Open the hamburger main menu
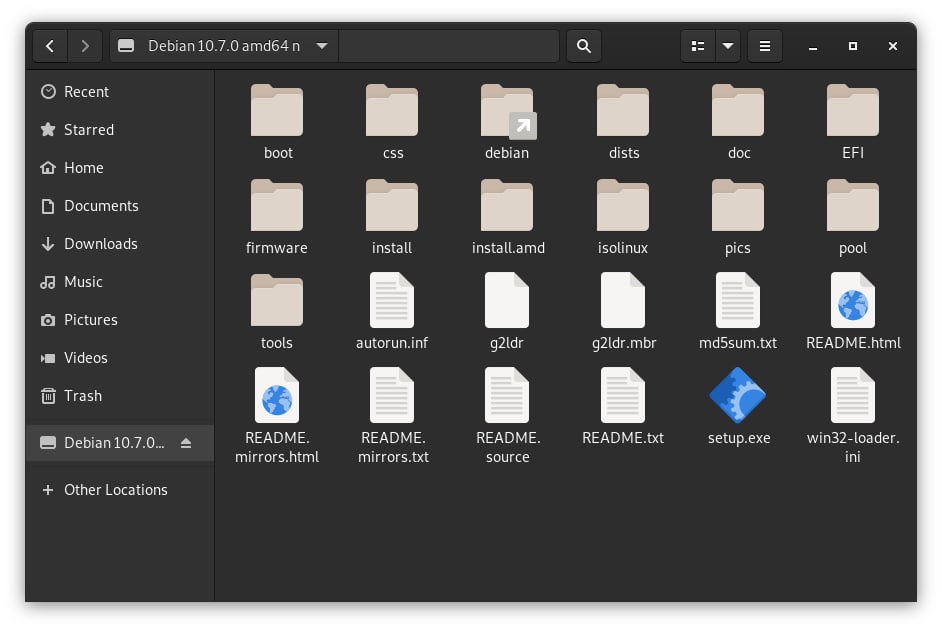 [765, 46]
